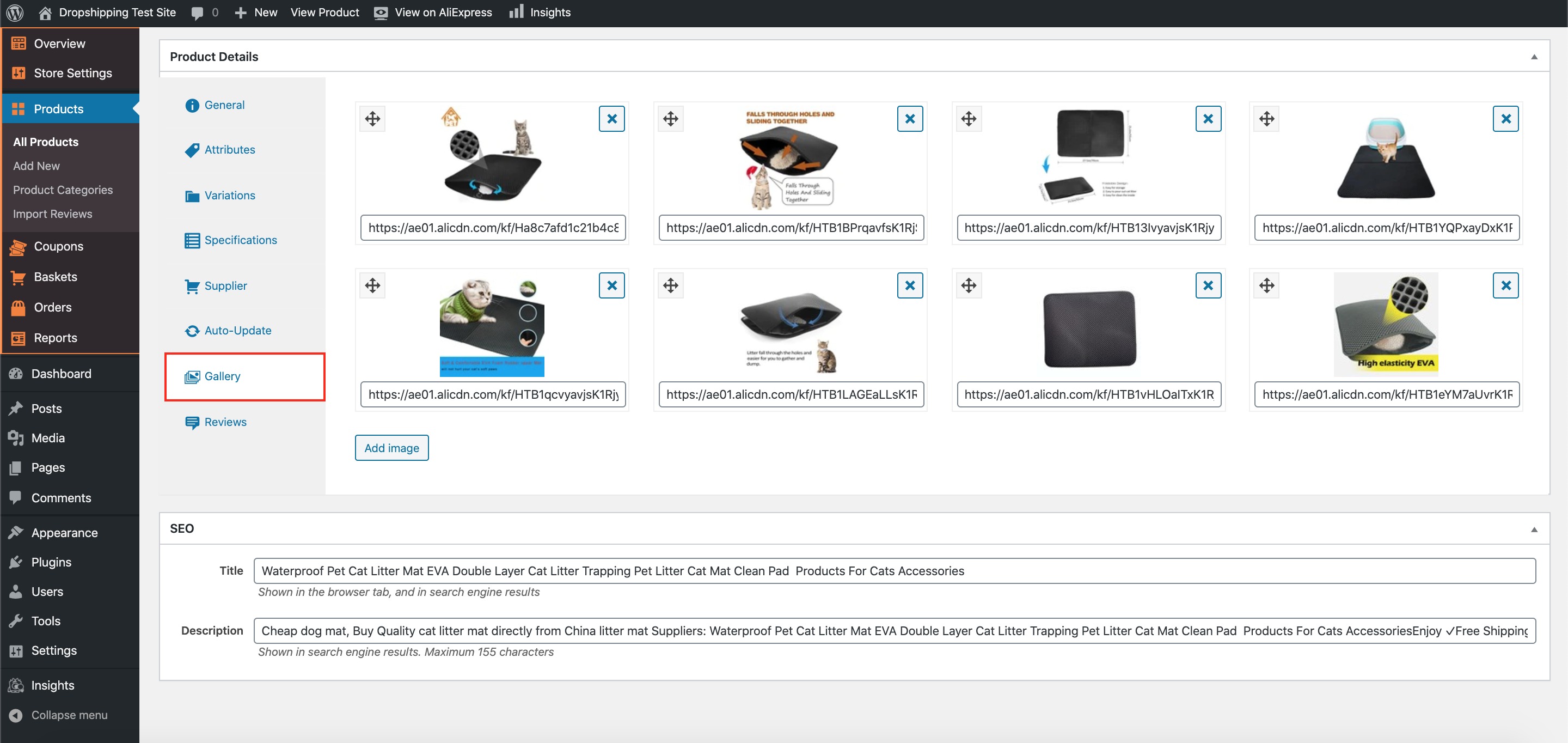The image size is (1568, 743).
Task: Open View on AliExpress link
Action: (443, 12)
